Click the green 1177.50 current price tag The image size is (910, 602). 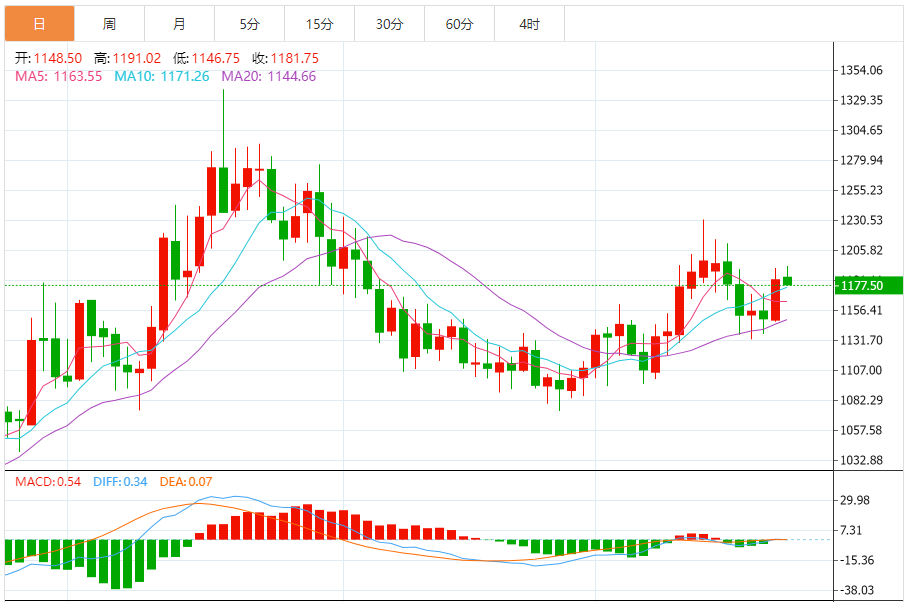(868, 286)
